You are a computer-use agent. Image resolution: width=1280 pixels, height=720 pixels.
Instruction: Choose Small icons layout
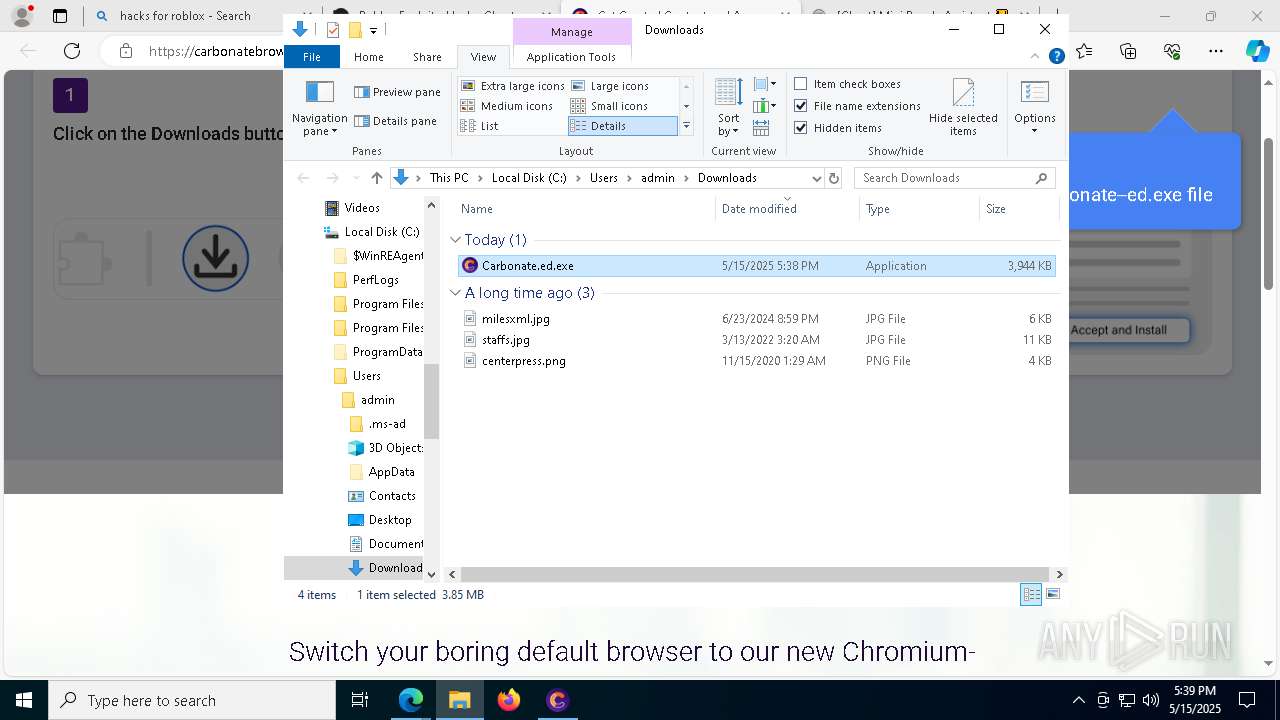(609, 106)
